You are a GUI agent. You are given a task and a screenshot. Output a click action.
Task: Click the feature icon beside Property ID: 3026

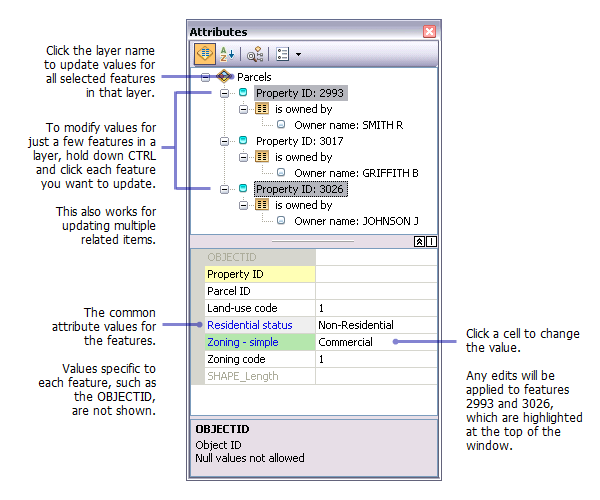coord(243,188)
